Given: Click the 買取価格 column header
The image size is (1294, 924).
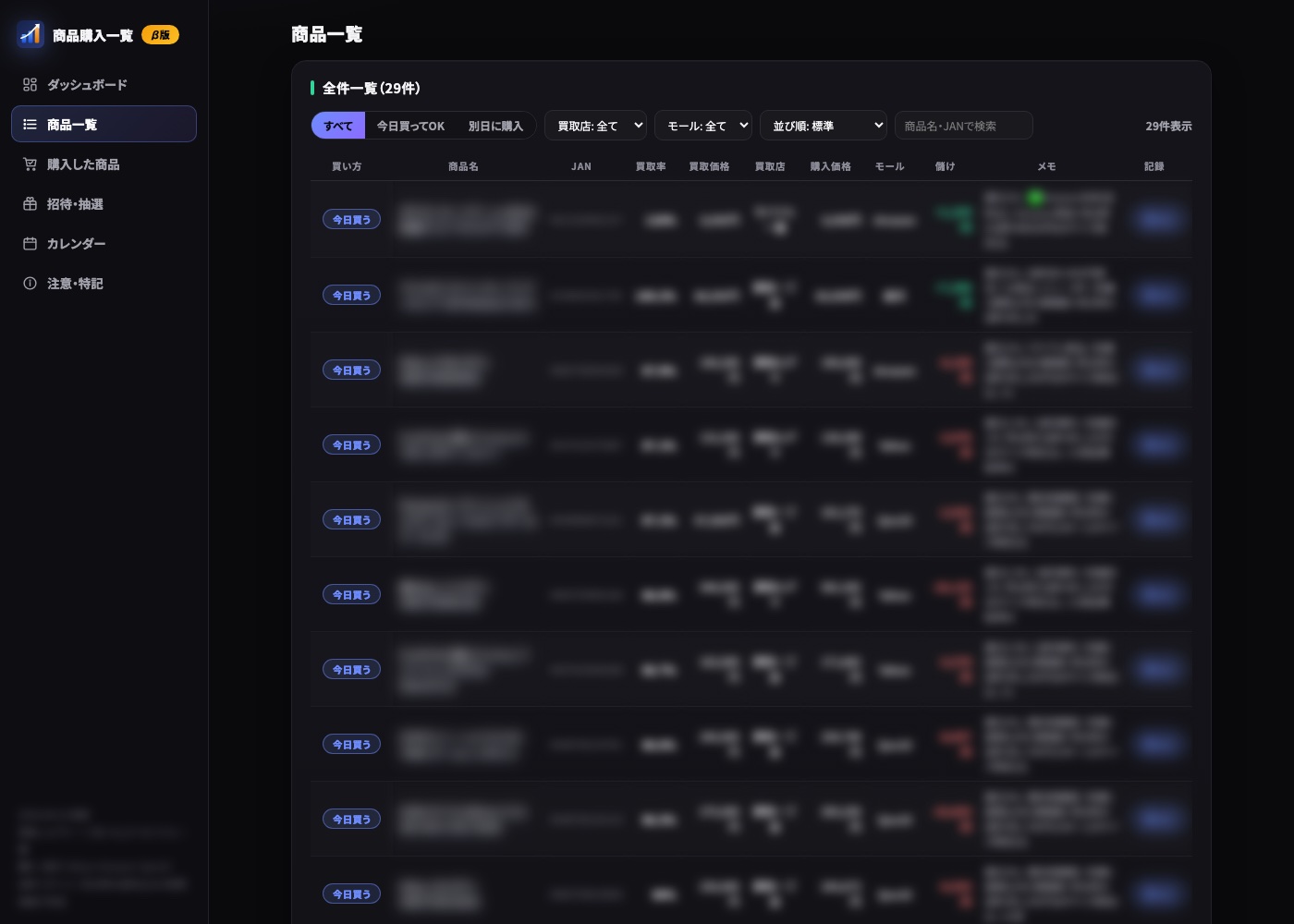Looking at the screenshot, I should (x=709, y=166).
